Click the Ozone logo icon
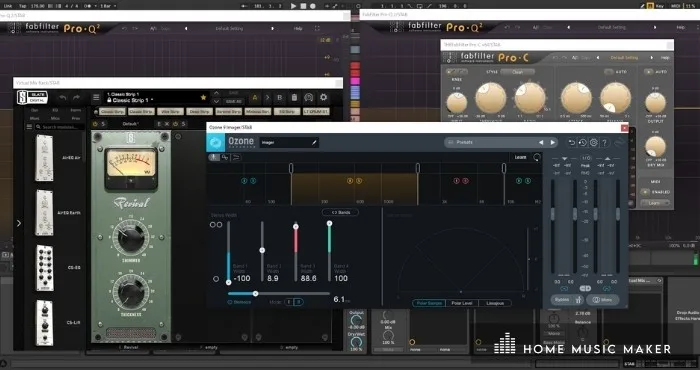Viewport: 700px width, 370px height. click(x=215, y=142)
